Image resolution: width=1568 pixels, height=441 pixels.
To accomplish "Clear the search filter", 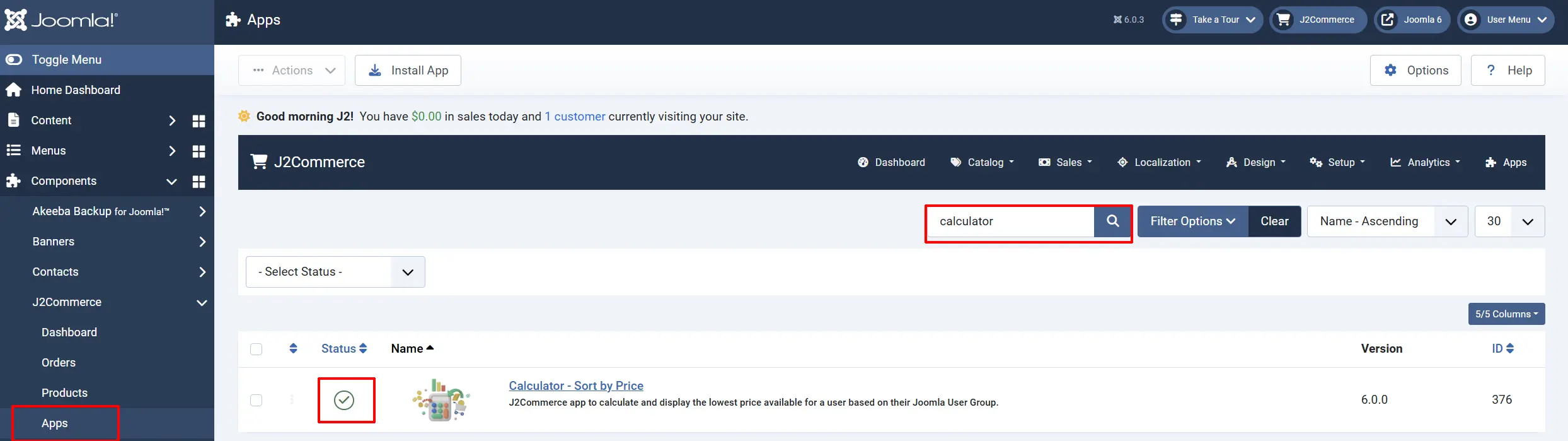I will pyautogui.click(x=1274, y=221).
